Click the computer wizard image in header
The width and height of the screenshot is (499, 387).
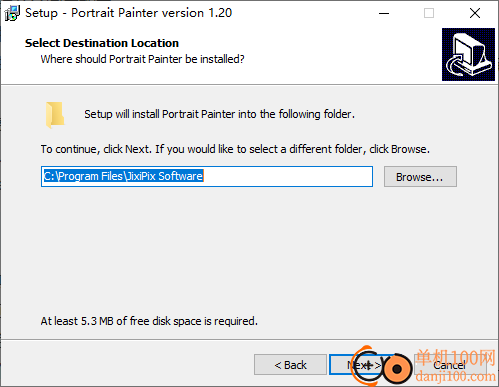tap(468, 55)
